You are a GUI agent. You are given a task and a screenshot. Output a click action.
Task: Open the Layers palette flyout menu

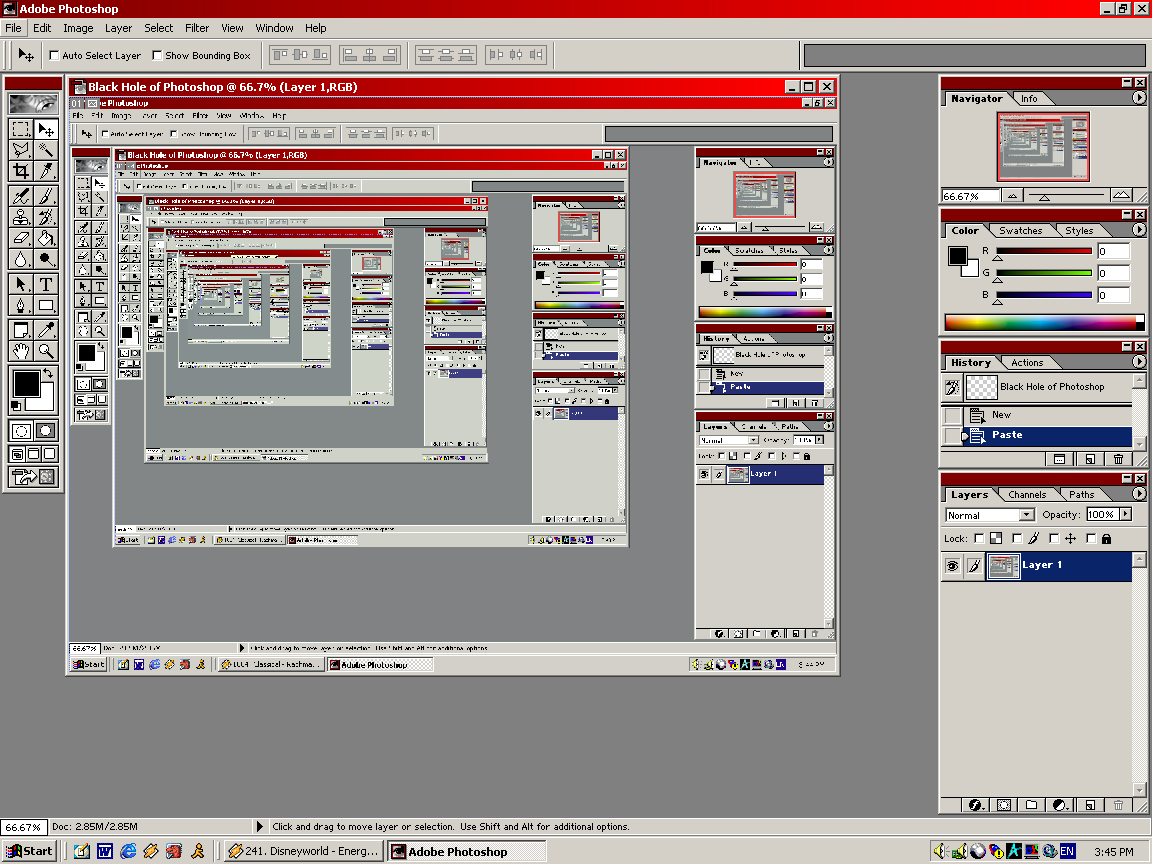pos(1139,494)
